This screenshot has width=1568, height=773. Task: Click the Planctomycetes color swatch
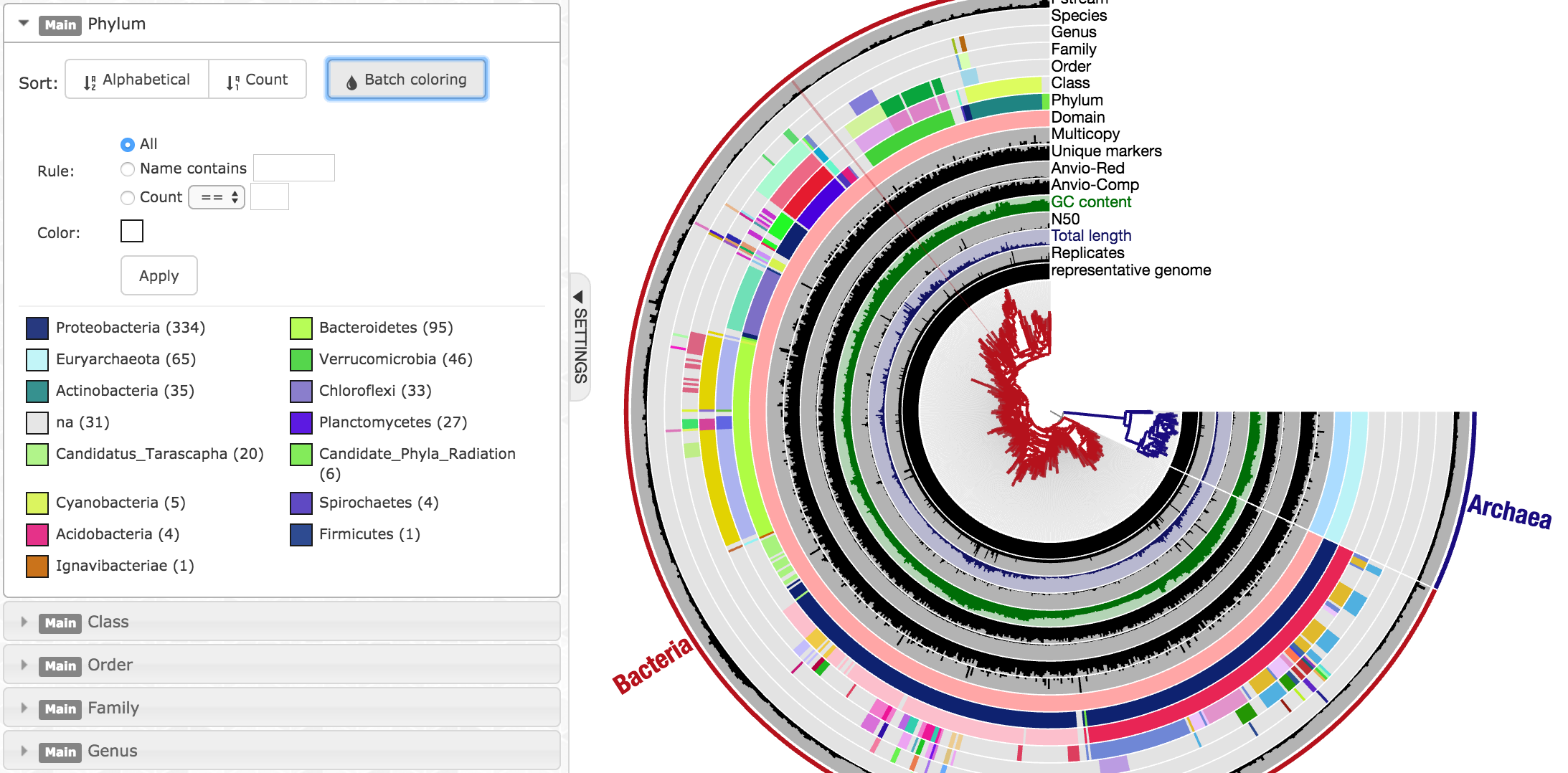[x=301, y=423]
